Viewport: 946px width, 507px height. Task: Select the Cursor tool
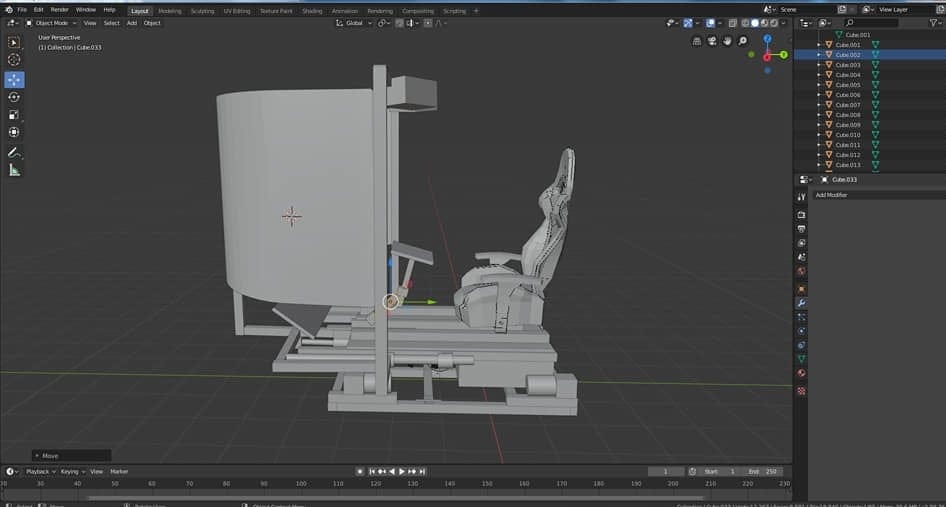(14, 59)
